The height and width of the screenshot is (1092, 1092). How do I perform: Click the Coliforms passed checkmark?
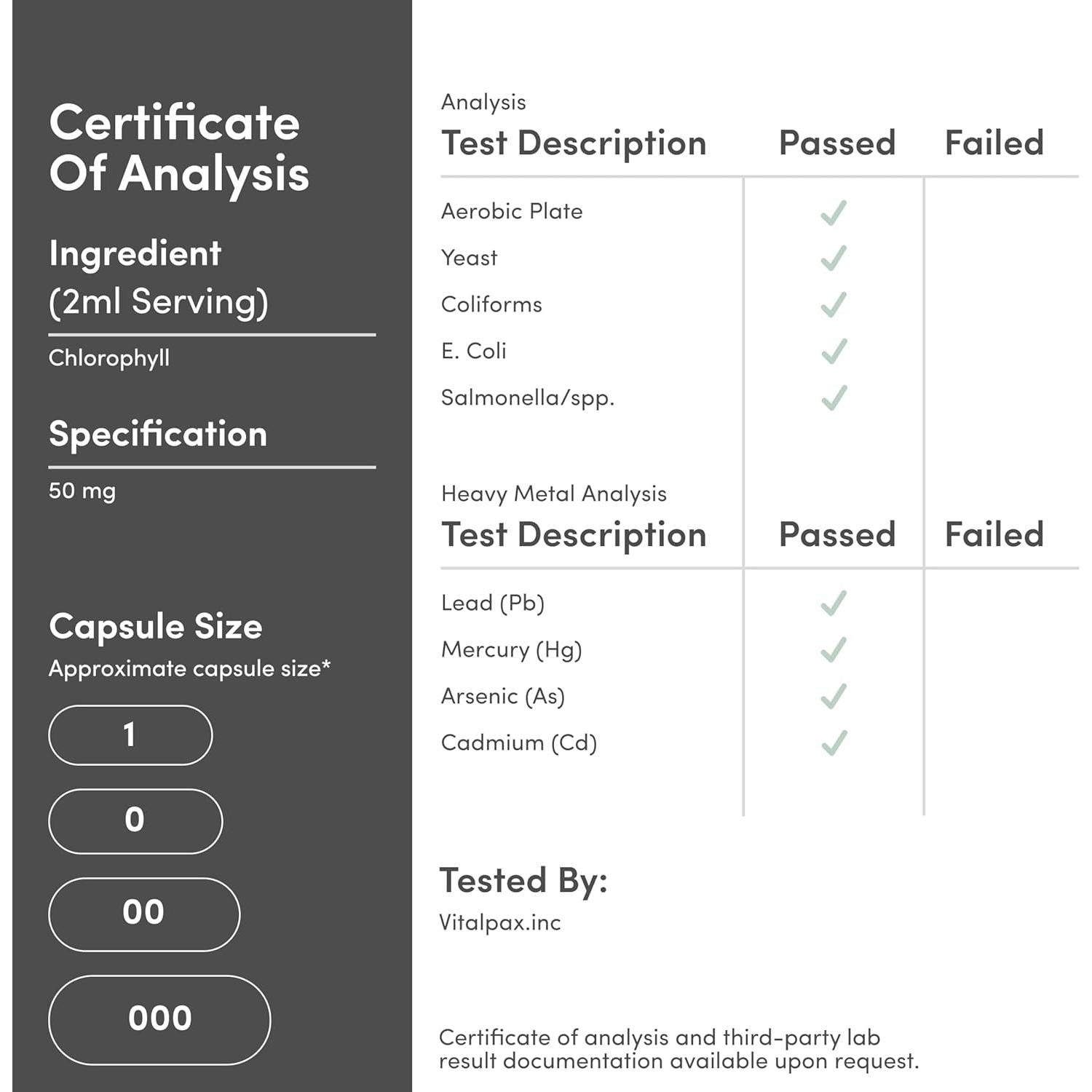(x=834, y=305)
